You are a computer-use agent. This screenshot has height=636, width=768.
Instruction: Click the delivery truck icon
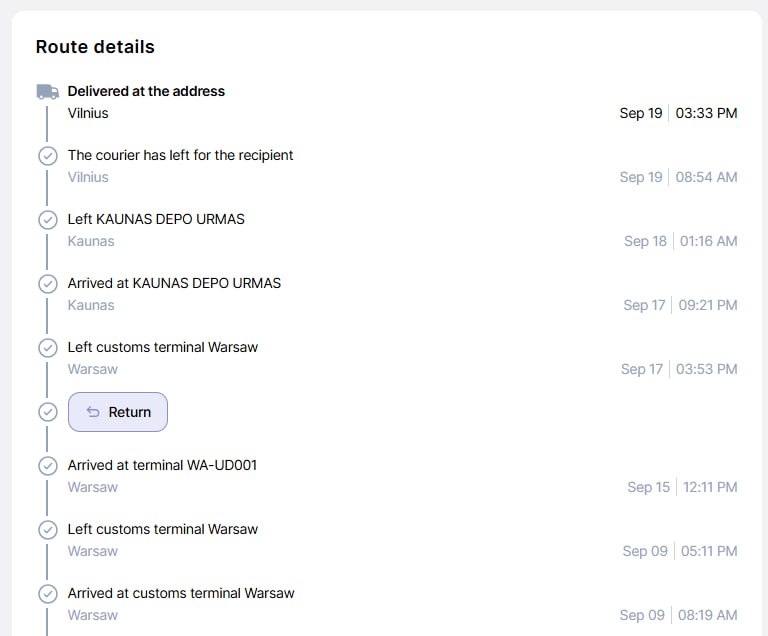[x=47, y=91]
